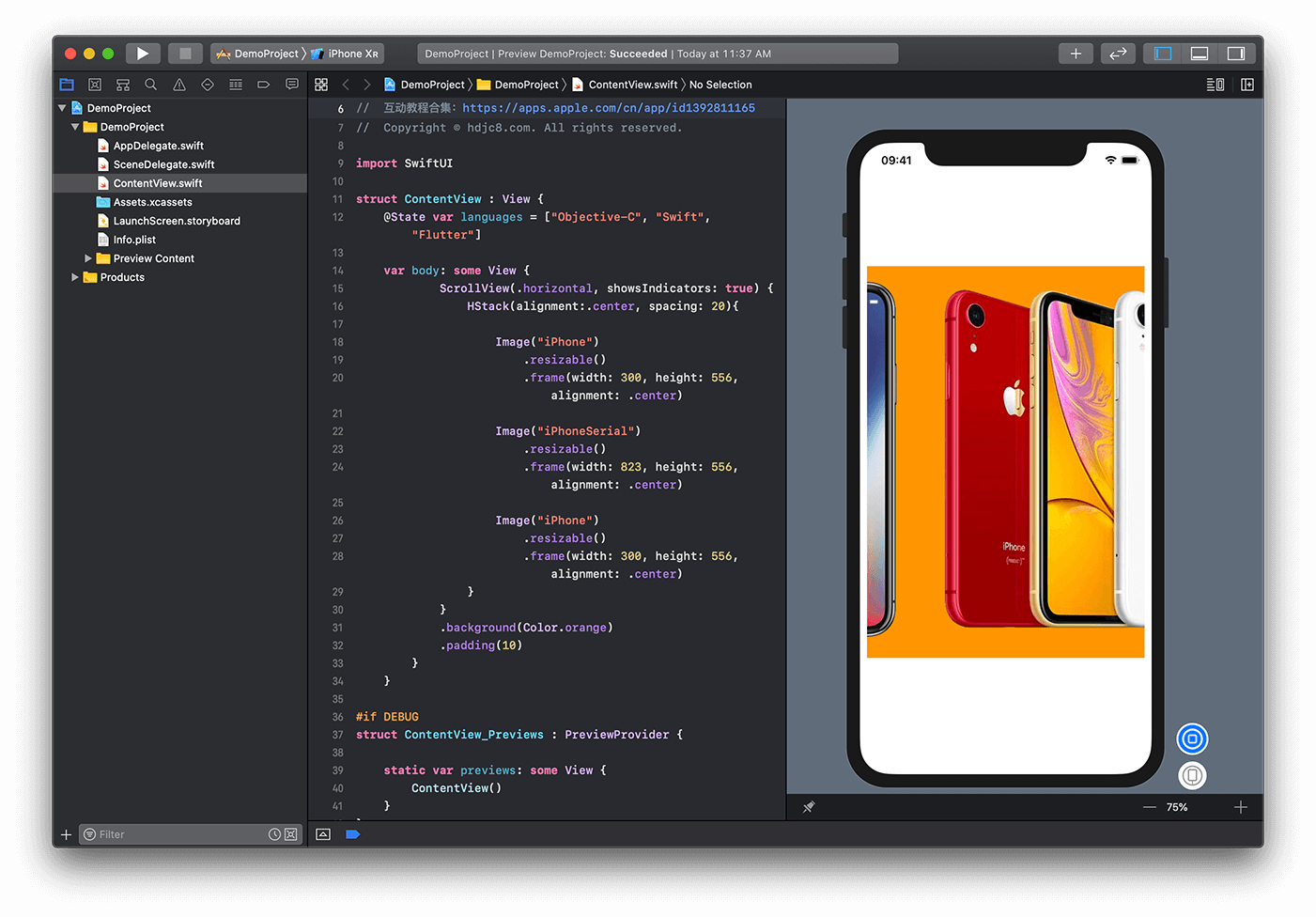
Task: Go forward in editor history
Action: 367,85
